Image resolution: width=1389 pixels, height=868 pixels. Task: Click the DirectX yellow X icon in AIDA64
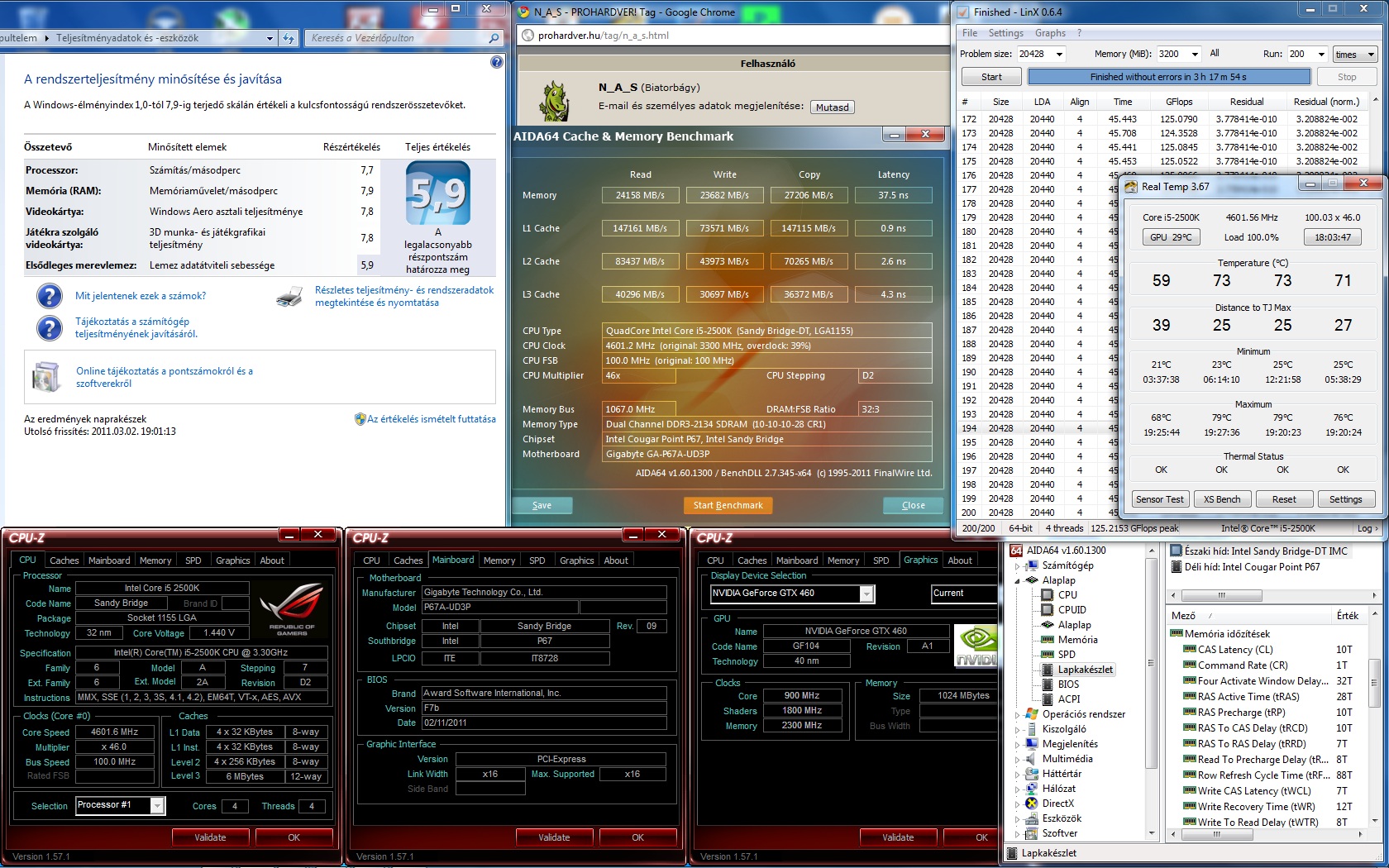pyautogui.click(x=1031, y=804)
